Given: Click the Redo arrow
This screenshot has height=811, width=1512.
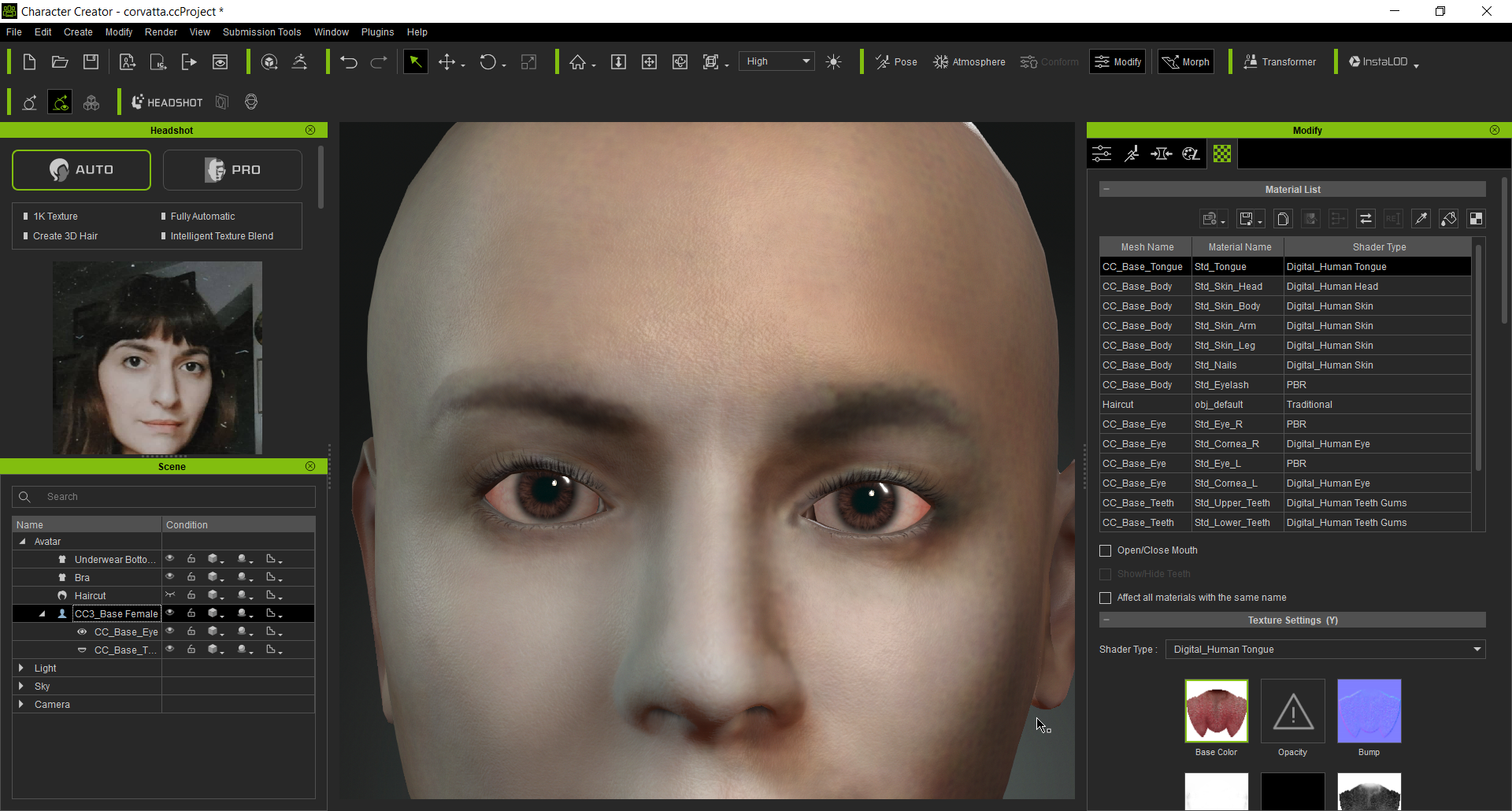Looking at the screenshot, I should (379, 62).
